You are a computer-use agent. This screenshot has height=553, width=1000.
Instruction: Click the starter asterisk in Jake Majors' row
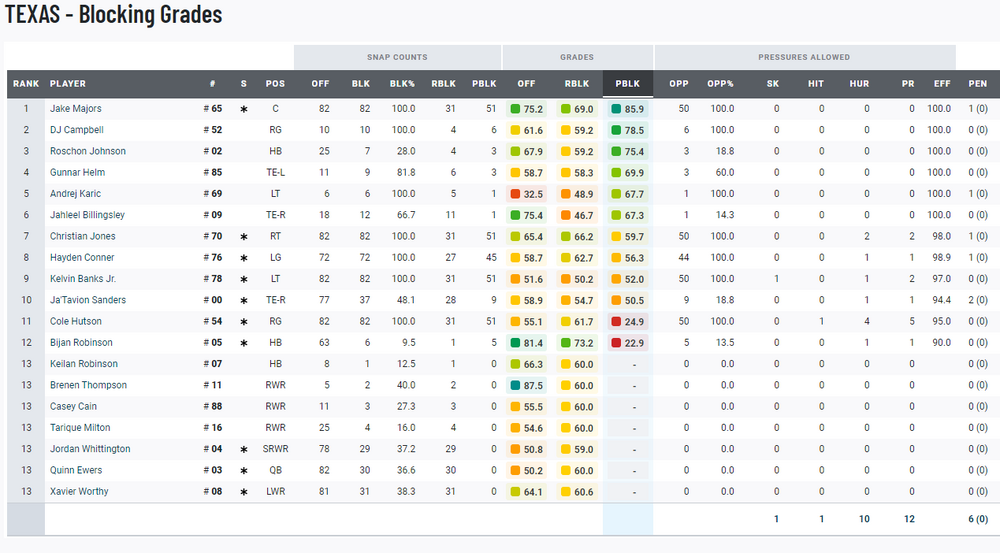tap(243, 109)
